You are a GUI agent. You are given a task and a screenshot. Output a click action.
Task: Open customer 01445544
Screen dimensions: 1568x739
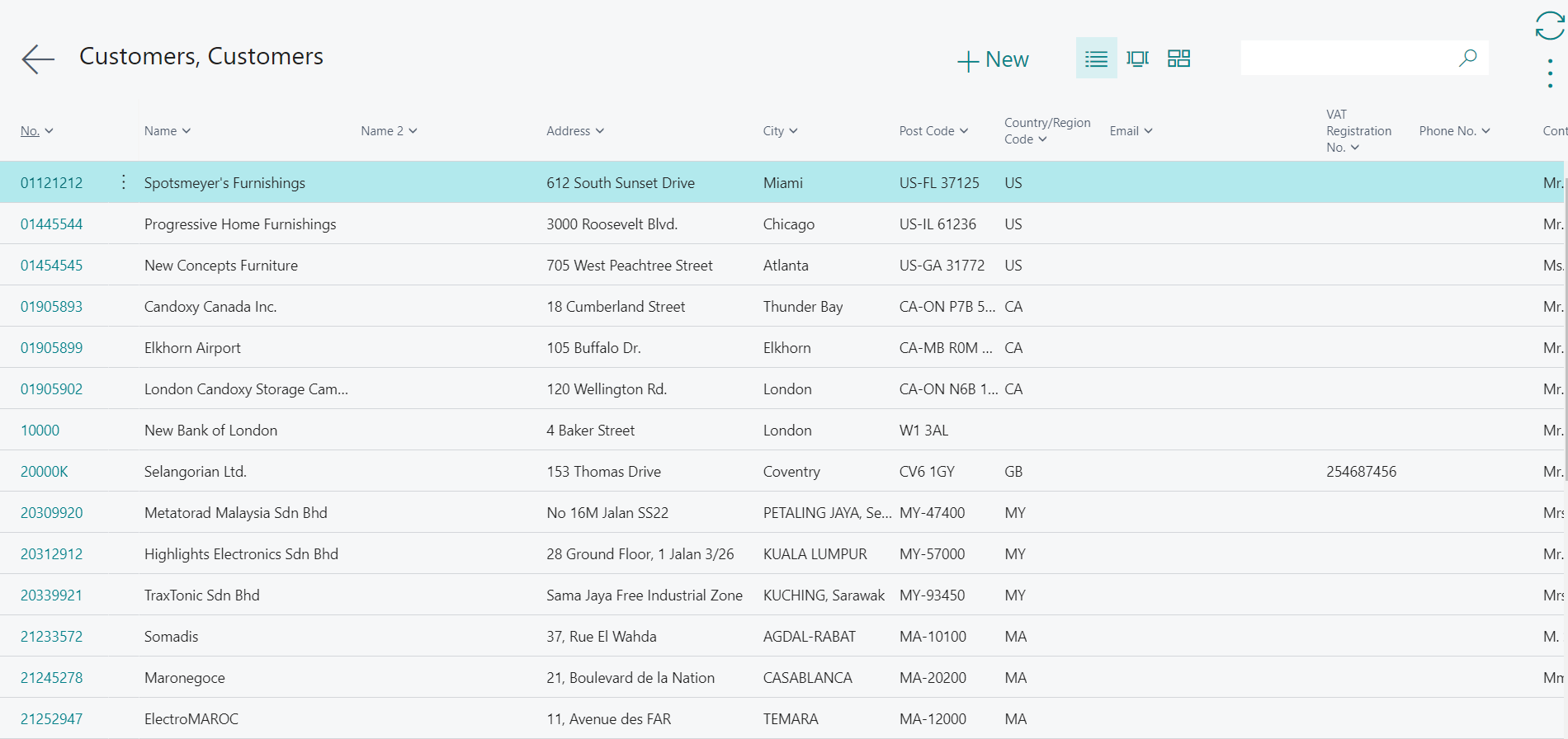[x=51, y=224]
